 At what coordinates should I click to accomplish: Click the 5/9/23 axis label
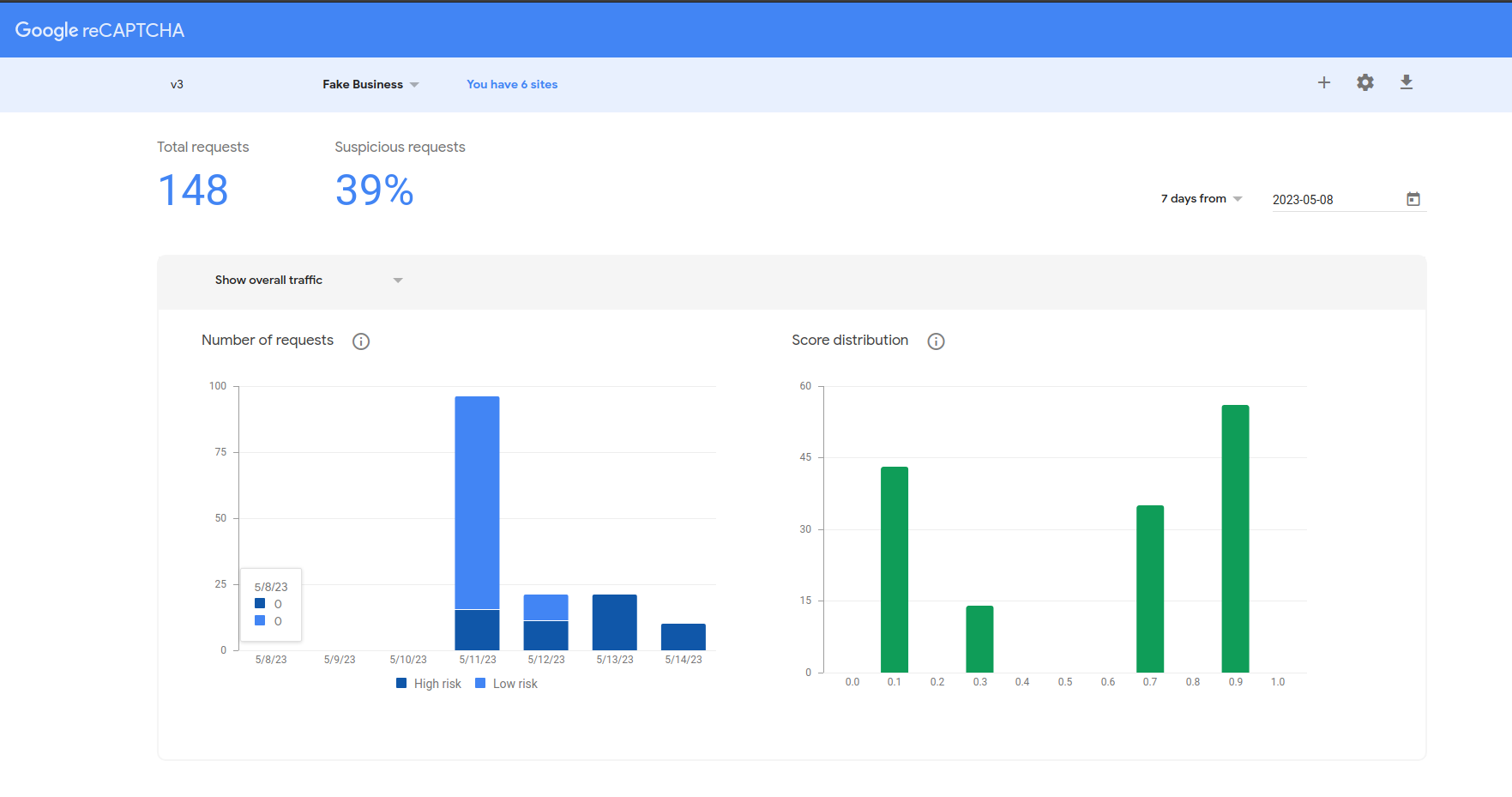tap(340, 660)
